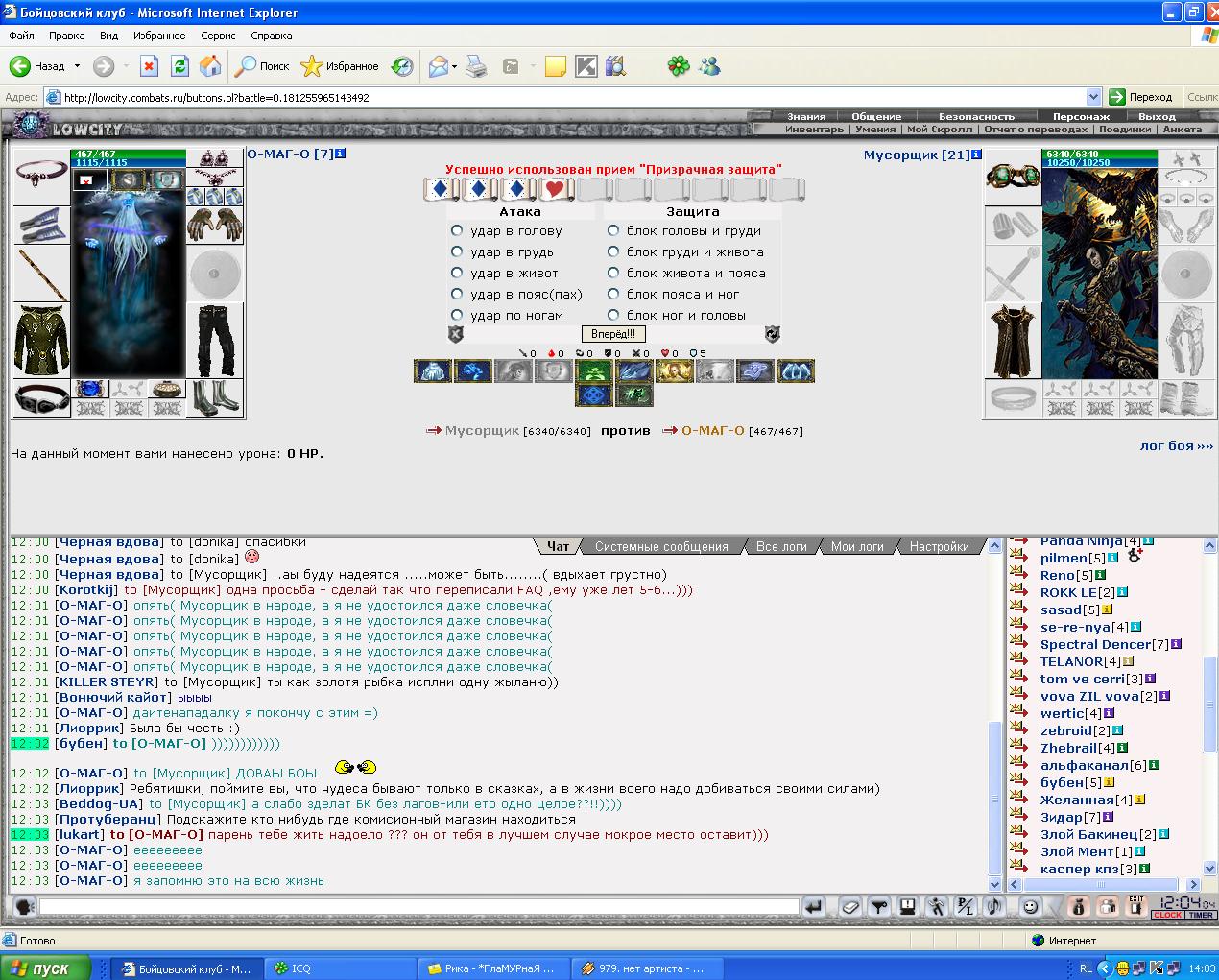The width and height of the screenshot is (1219, 980).
Task: Select attack 'удар в пояс(пах)'
Action: pos(457,294)
